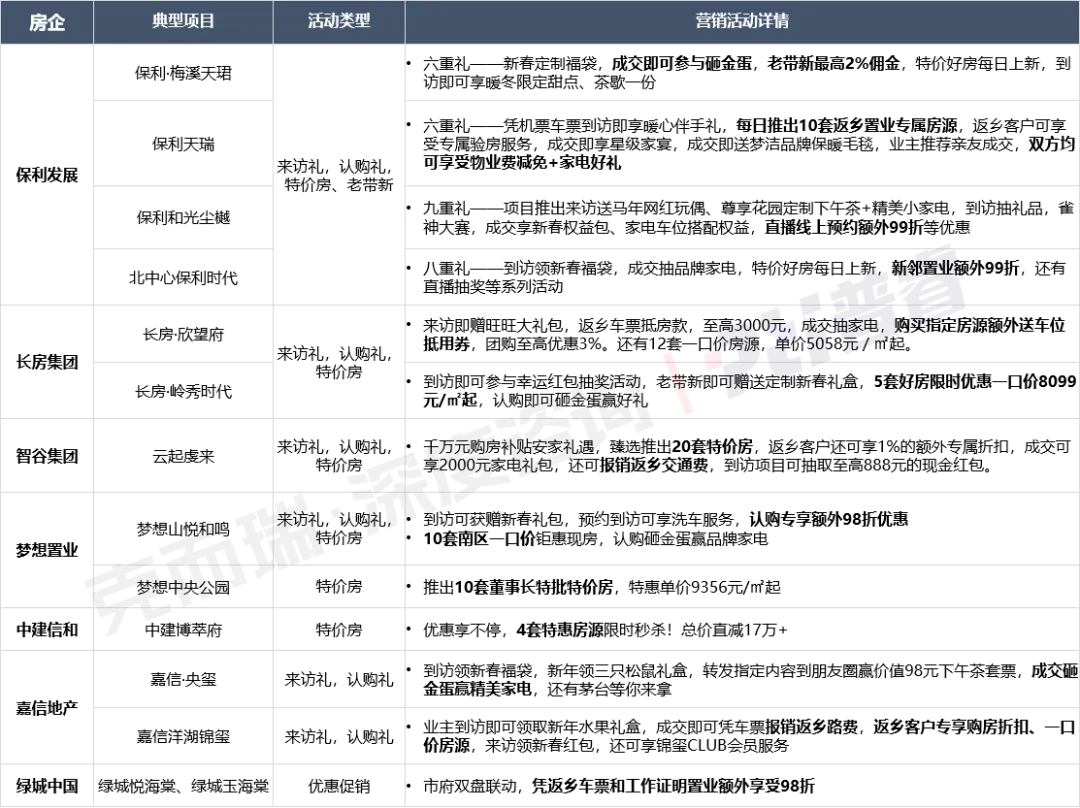The image size is (1080, 808).
Task: Click details mentioning 一口价8099元/㎡起
Action: click(x=742, y=391)
